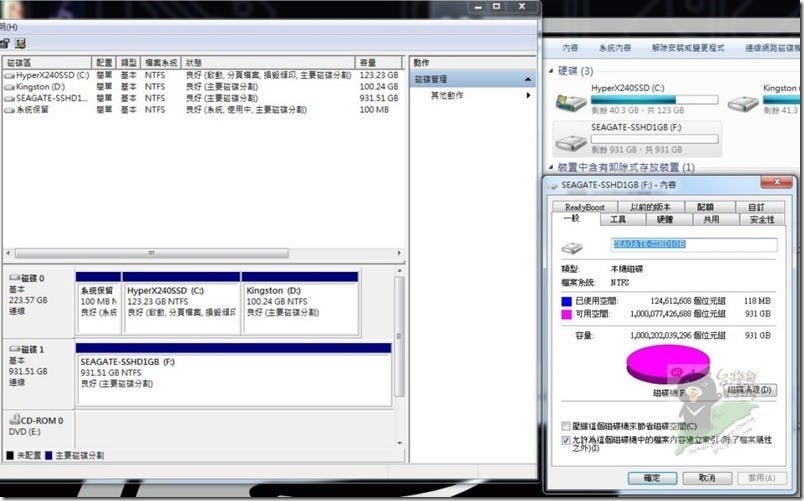Collapse the removable storage devices group in Explorer

551,167
